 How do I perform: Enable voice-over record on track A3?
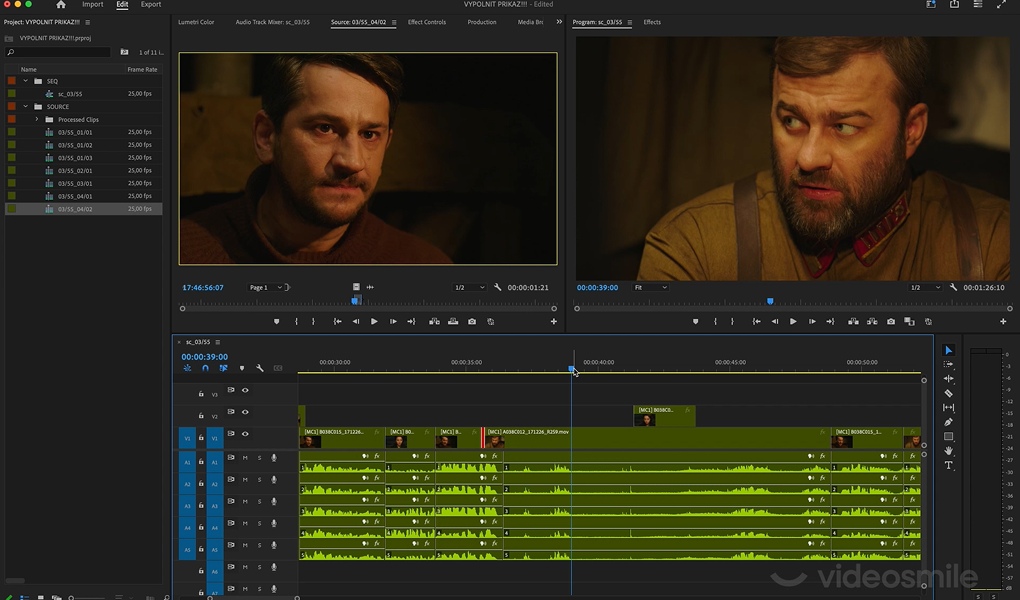[274, 502]
